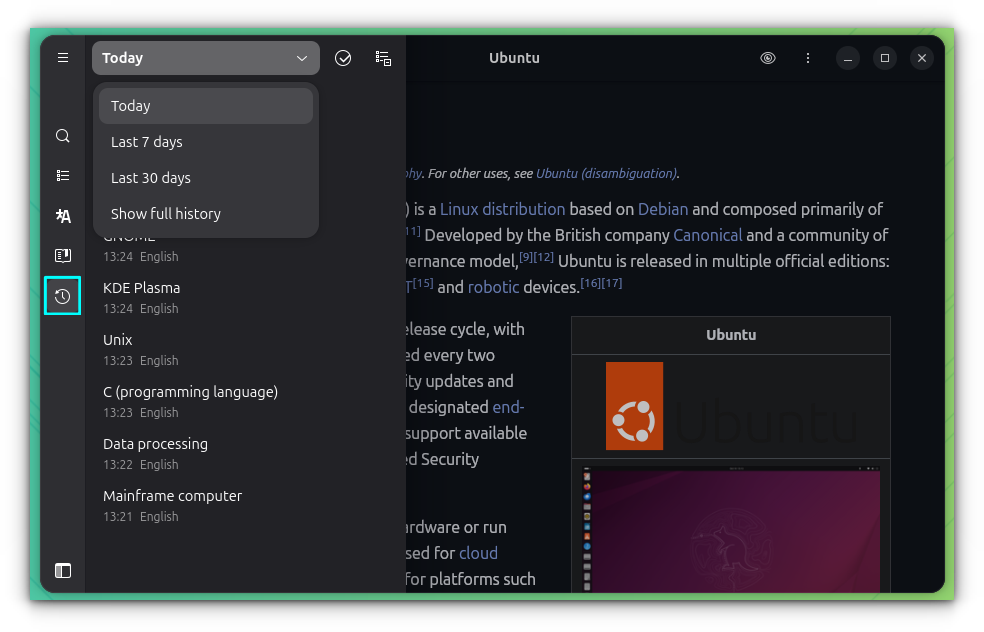The height and width of the screenshot is (632, 984).
Task: Click the circled checkmark selection icon
Action: click(x=343, y=58)
